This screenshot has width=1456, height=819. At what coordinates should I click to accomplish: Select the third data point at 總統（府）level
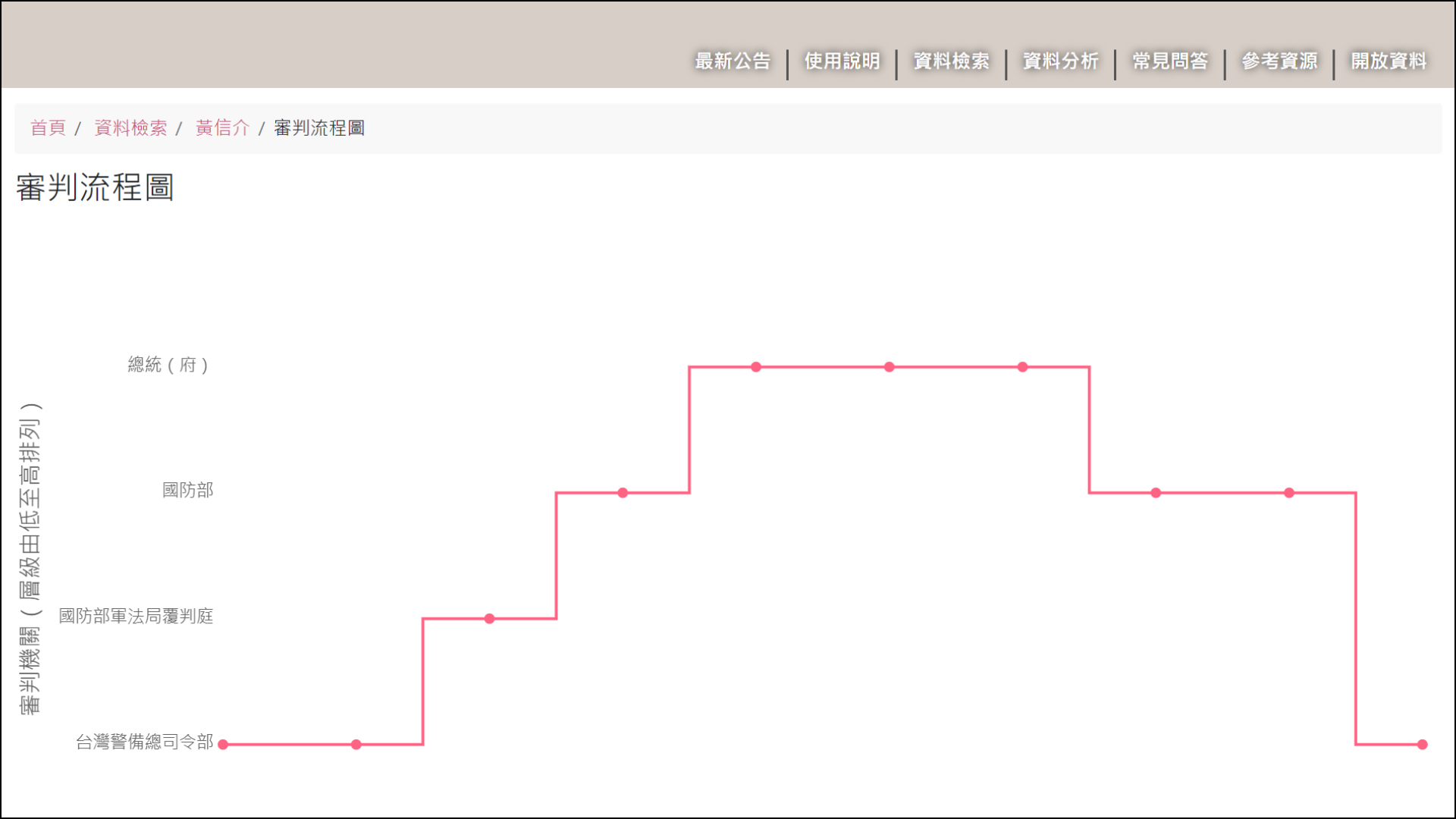pyautogui.click(x=1023, y=367)
